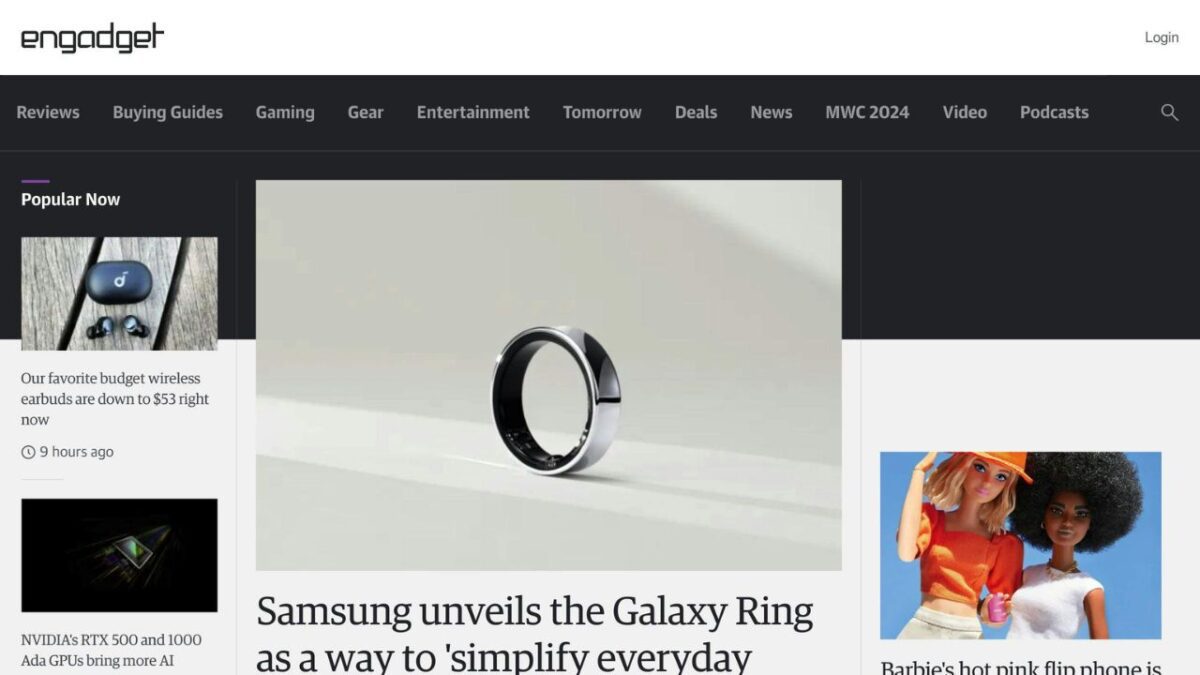Navigate to Entertainment

tap(473, 112)
